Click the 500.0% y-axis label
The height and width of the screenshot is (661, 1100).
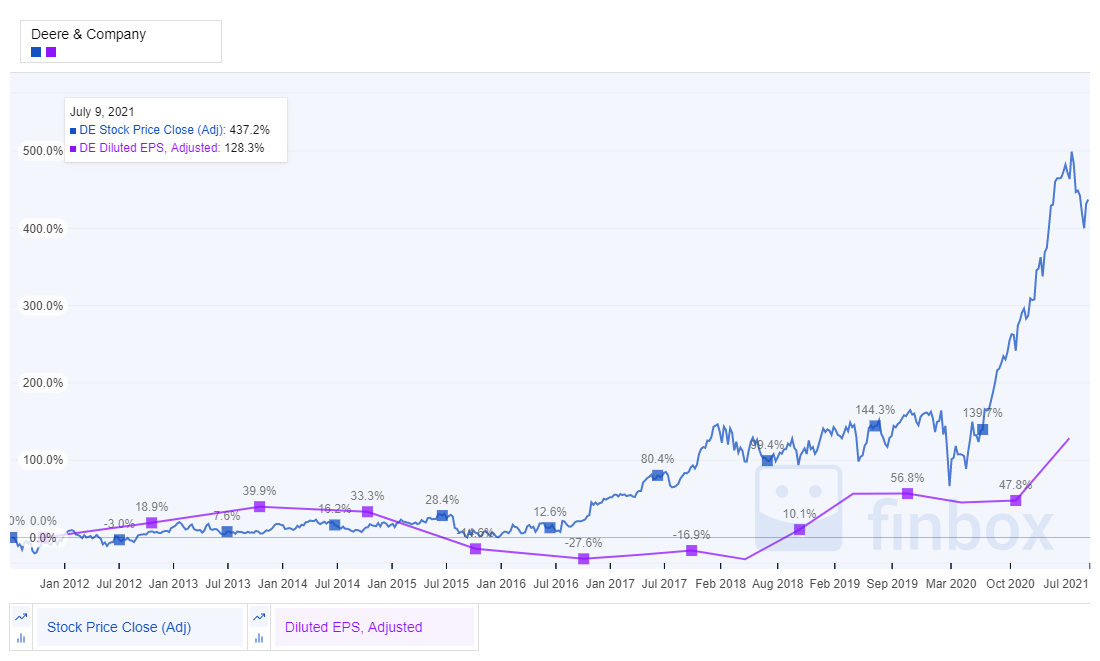[43, 151]
